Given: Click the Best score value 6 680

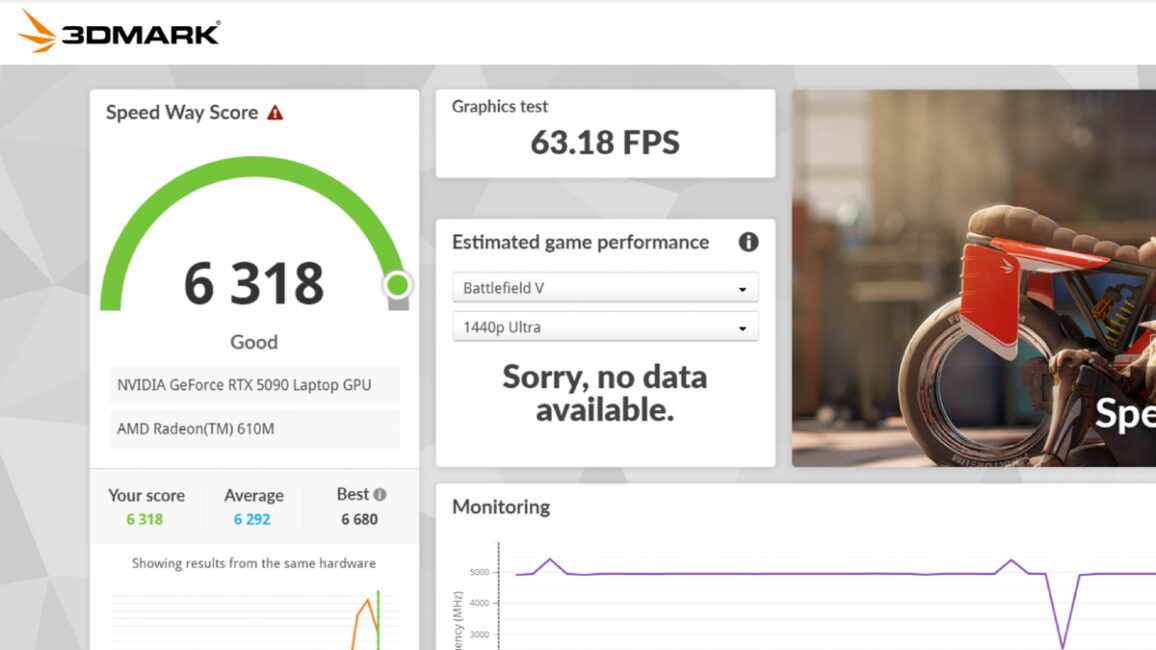Looking at the screenshot, I should 359,520.
